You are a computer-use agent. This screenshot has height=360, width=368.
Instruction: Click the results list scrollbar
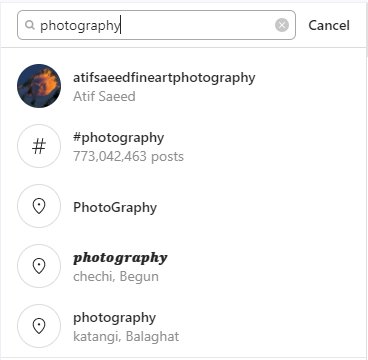click(x=367, y=30)
